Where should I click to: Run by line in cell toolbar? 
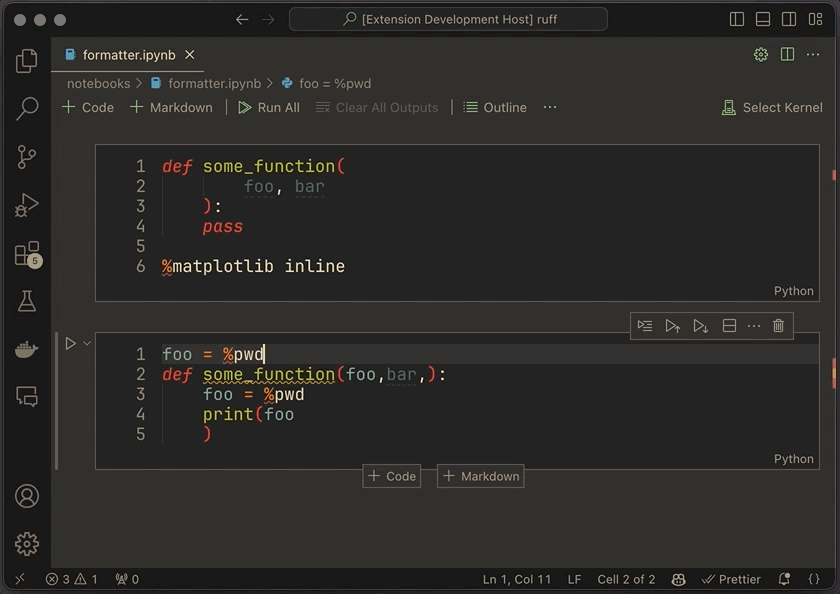[645, 326]
